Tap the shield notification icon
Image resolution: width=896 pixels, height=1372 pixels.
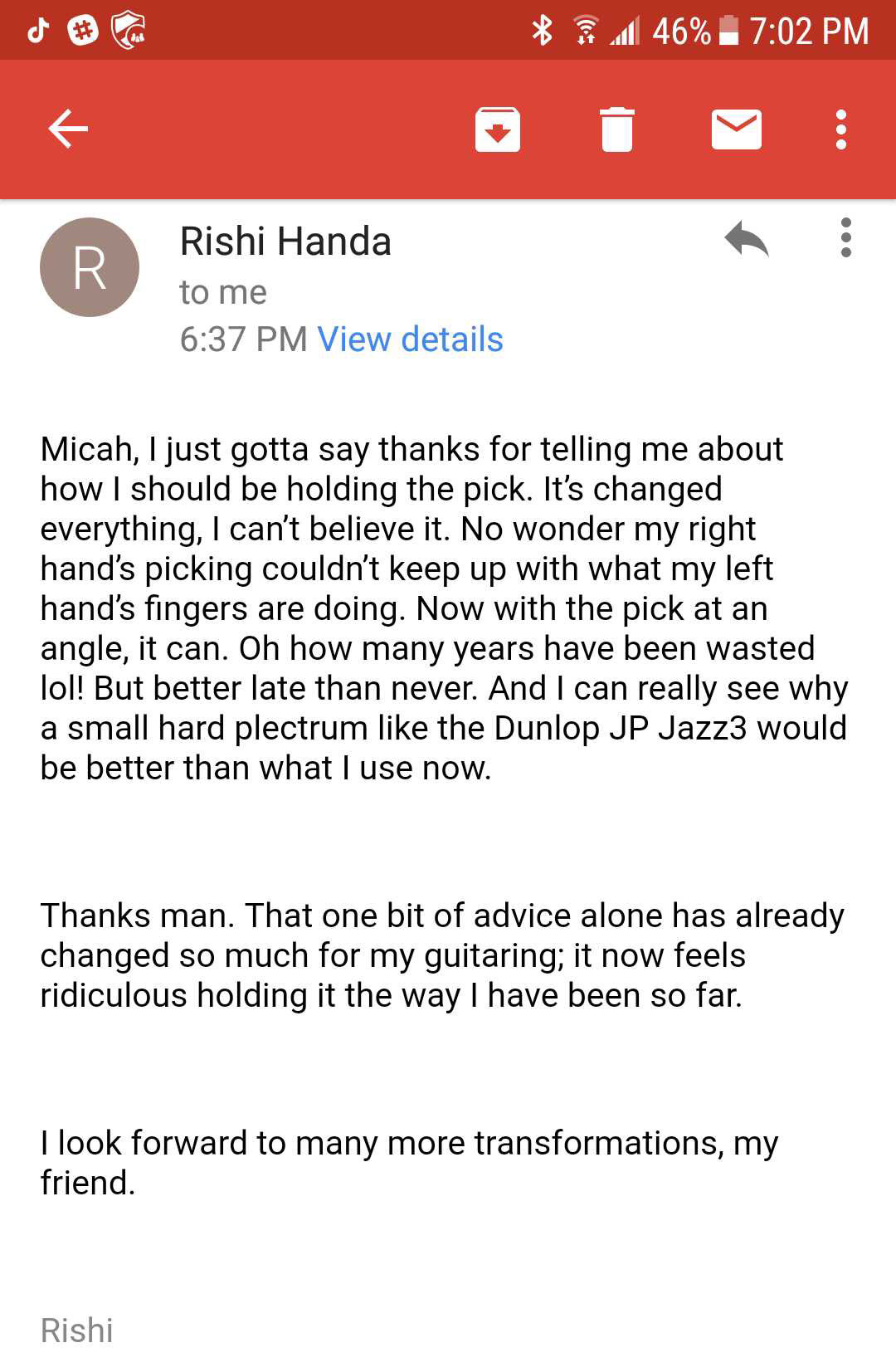tap(129, 32)
